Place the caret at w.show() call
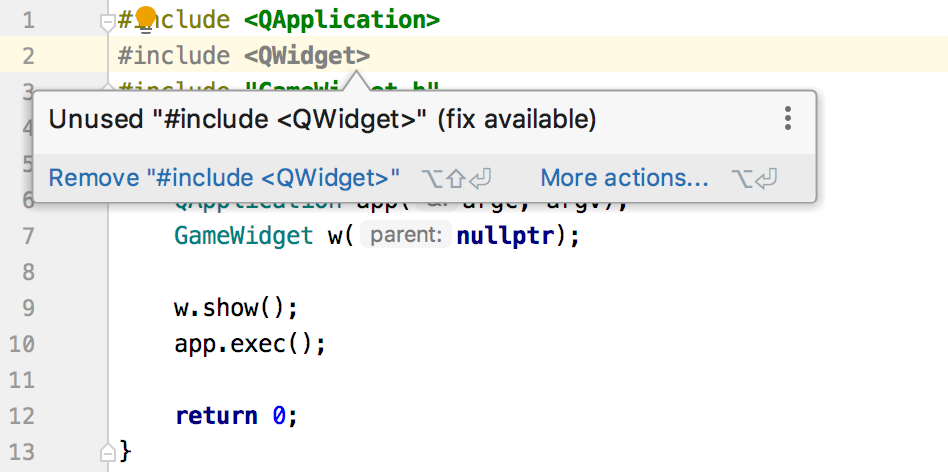 click(236, 308)
